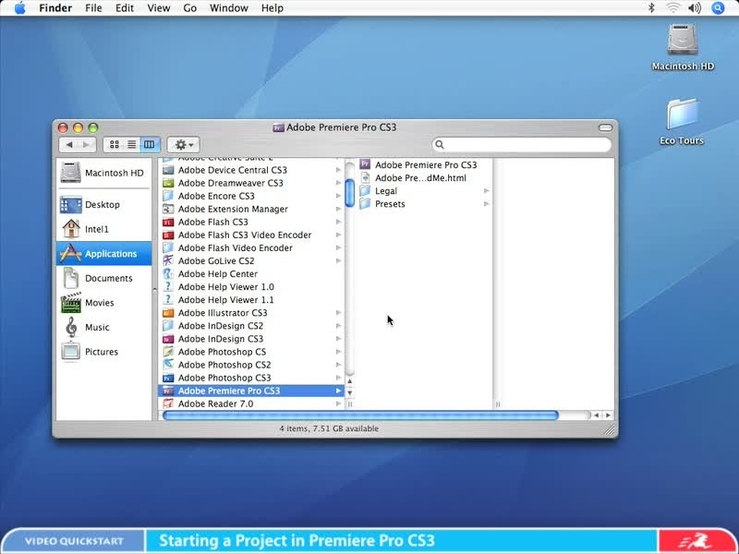Select Adobe Reader 7.0 folder
The height and width of the screenshot is (554, 739).
point(252,404)
